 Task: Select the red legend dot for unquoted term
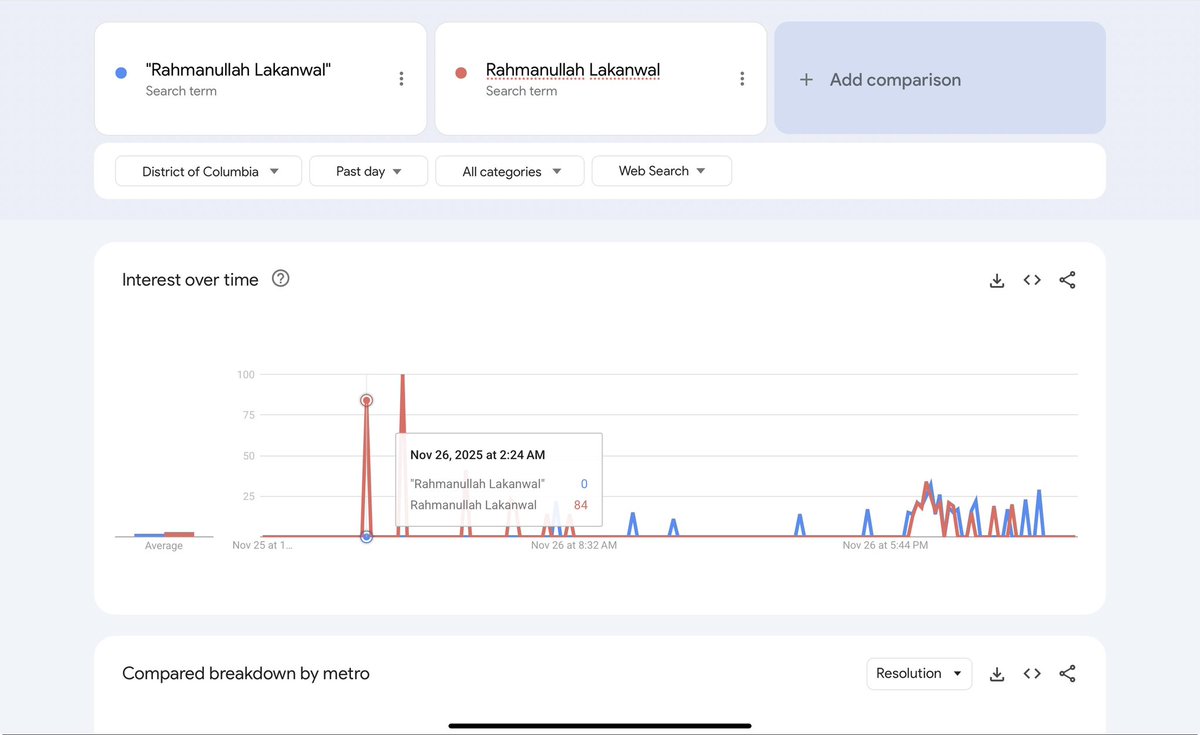460,70
